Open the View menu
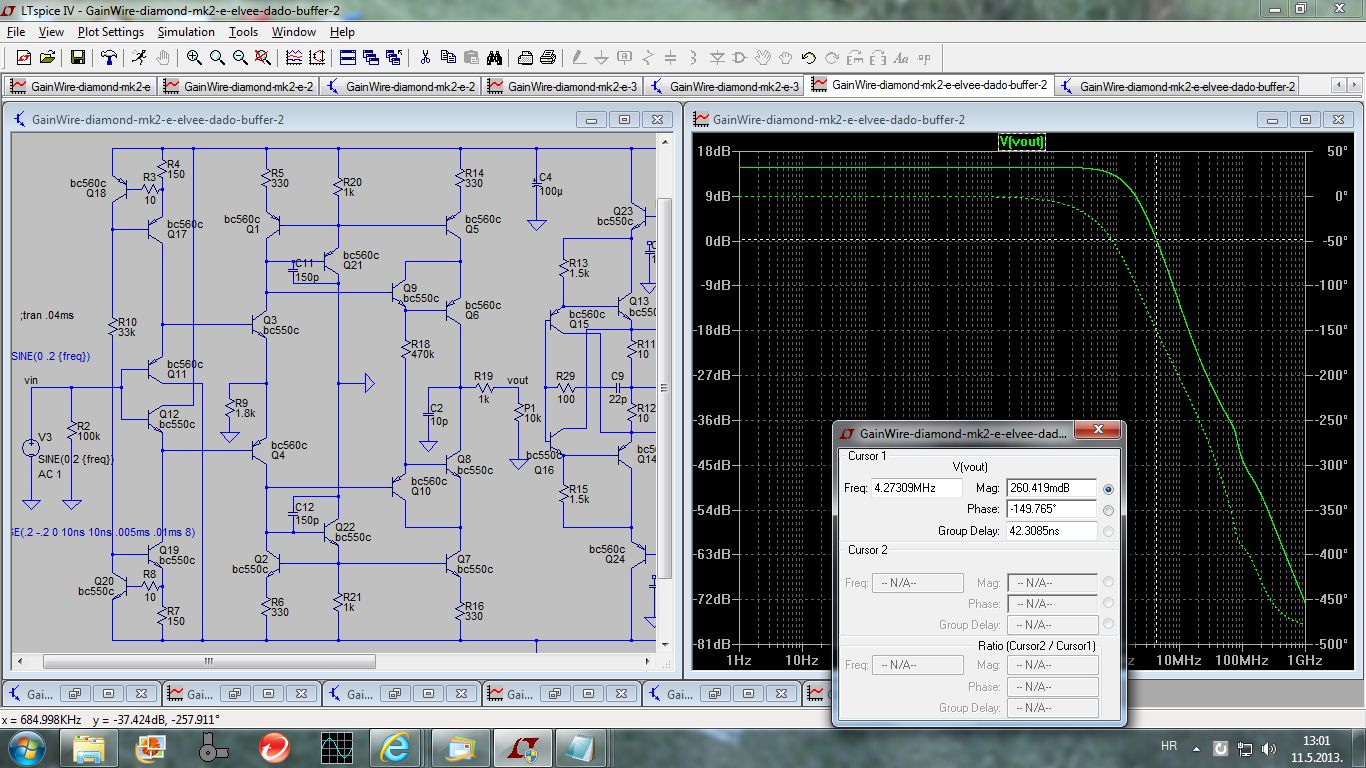The image size is (1366, 768). point(51,32)
